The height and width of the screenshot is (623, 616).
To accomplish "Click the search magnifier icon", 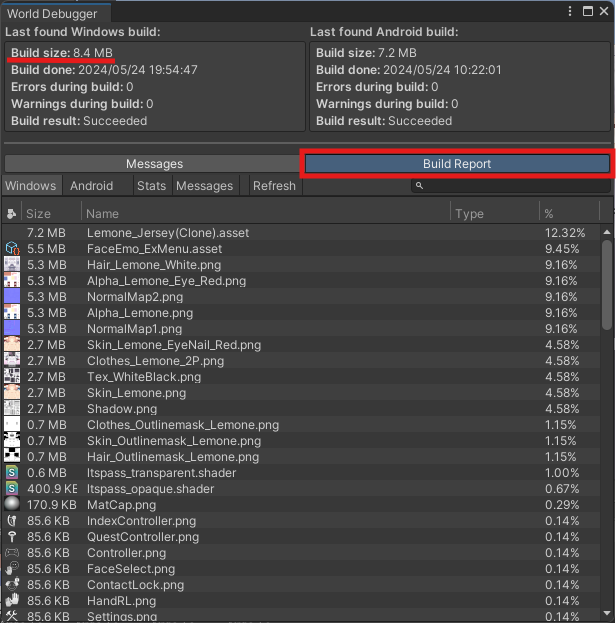I will point(419,186).
